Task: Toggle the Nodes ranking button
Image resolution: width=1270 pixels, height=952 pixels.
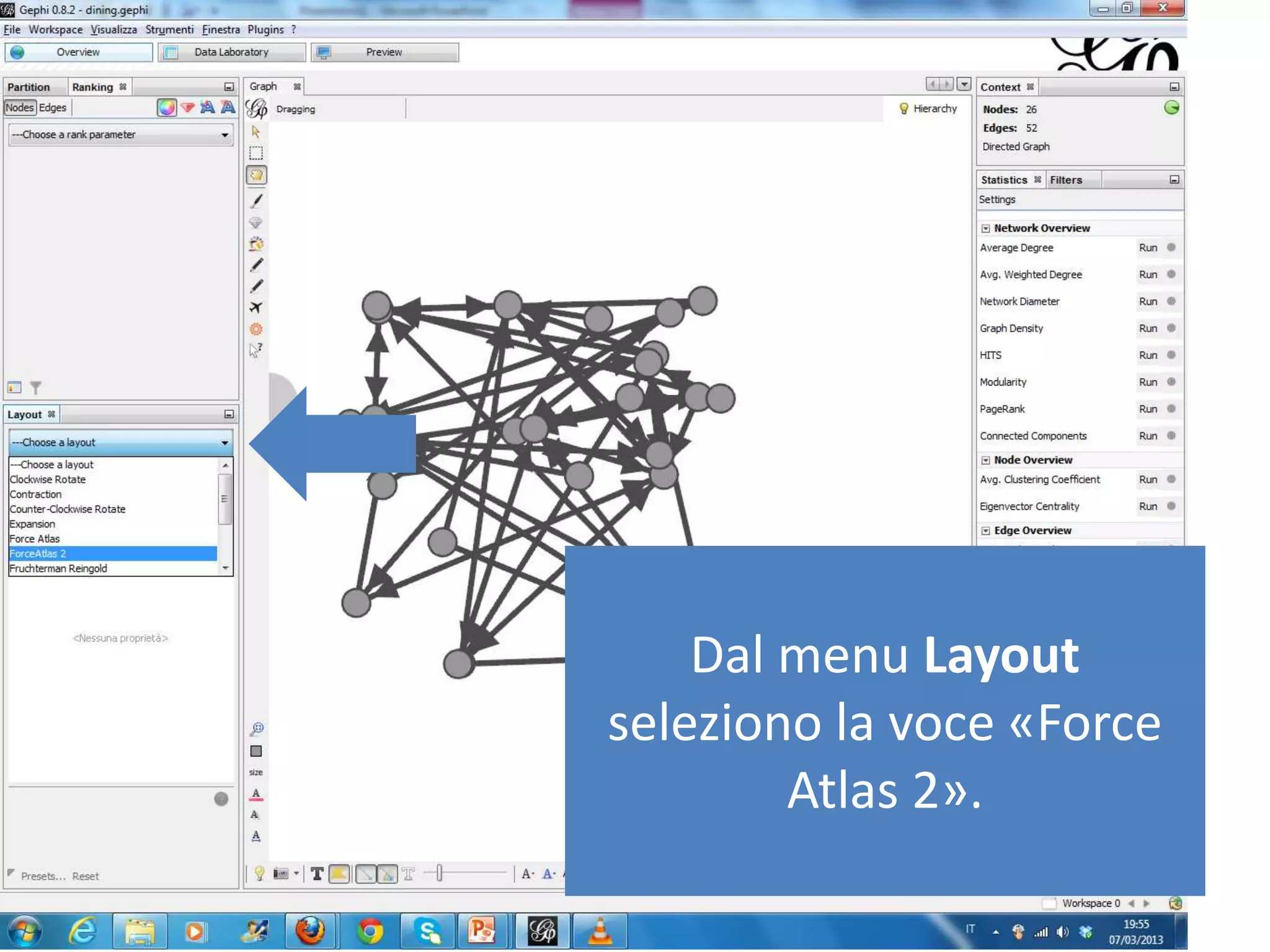Action: coord(20,108)
